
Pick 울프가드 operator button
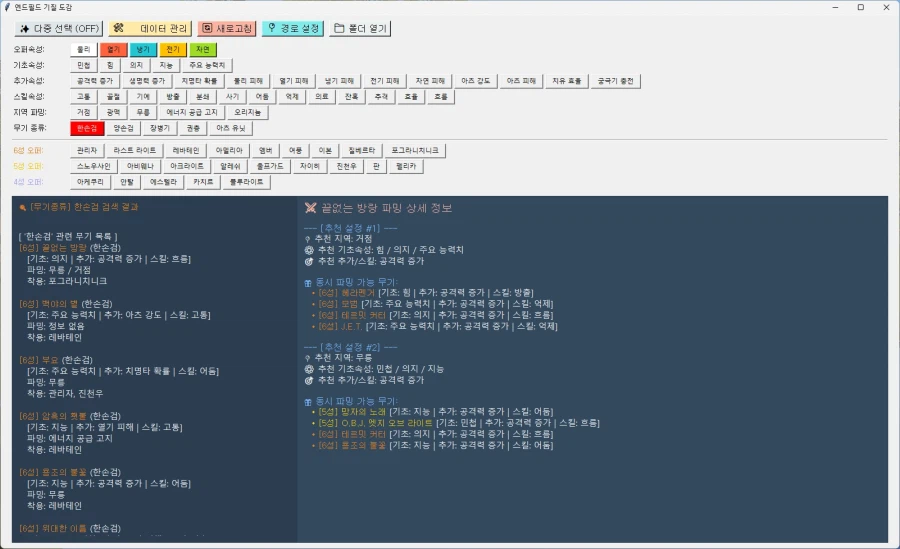[x=270, y=166]
